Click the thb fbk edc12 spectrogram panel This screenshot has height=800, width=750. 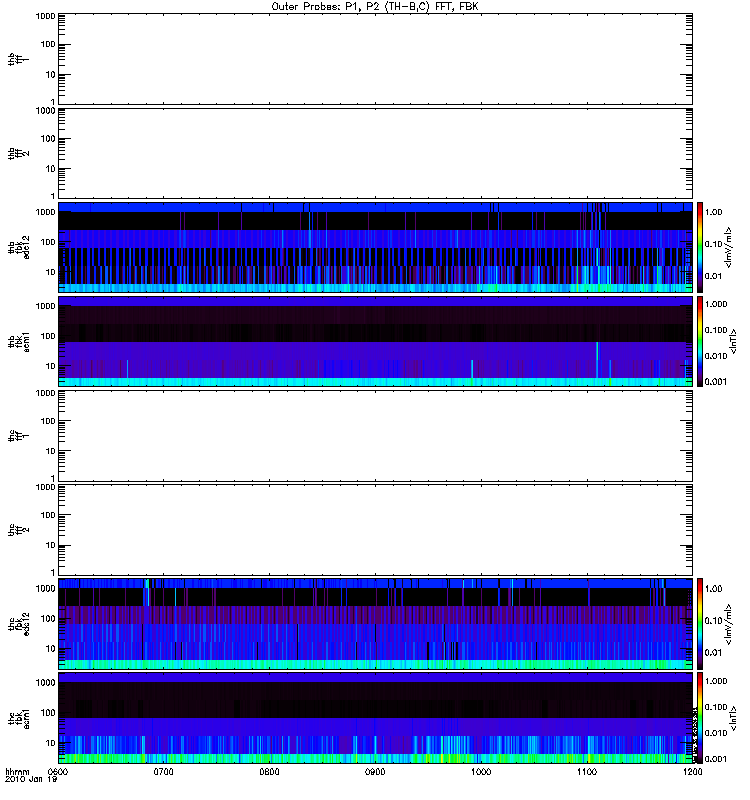375,247
